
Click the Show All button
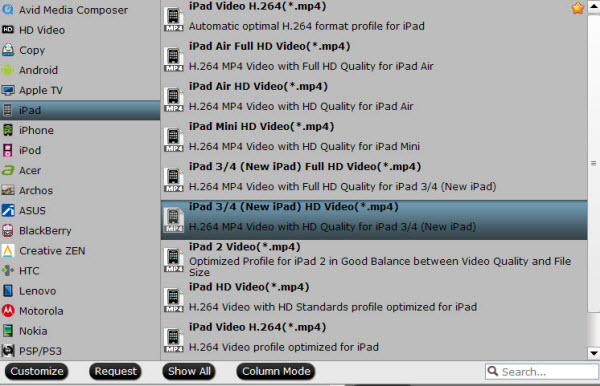coord(189,371)
